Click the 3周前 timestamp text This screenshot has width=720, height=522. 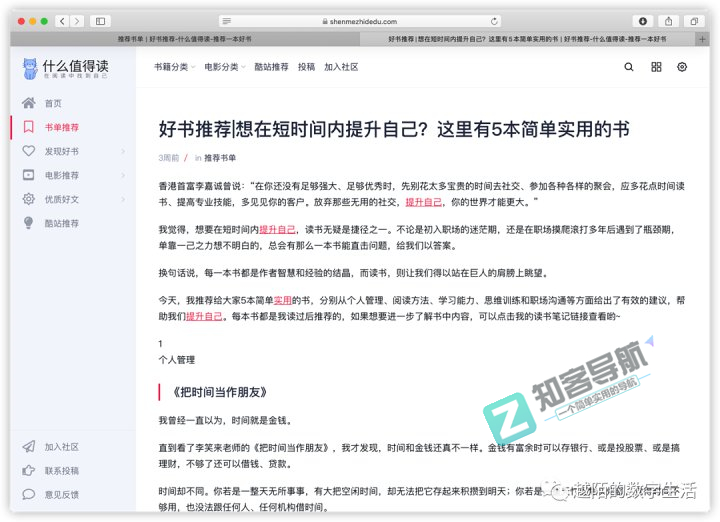169,158
